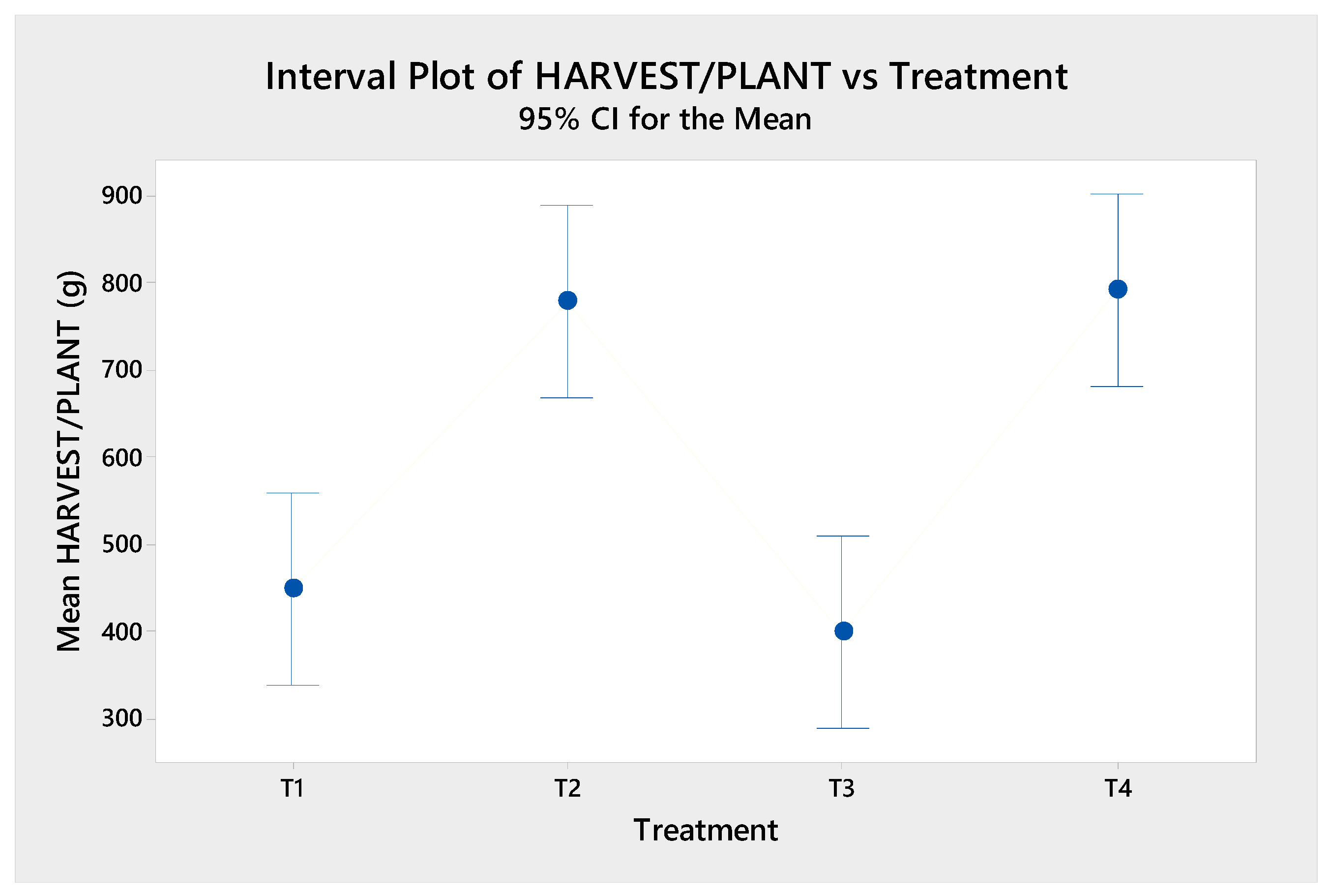The image size is (1330, 896).
Task: Click the T1 mean data point
Action: (x=293, y=588)
